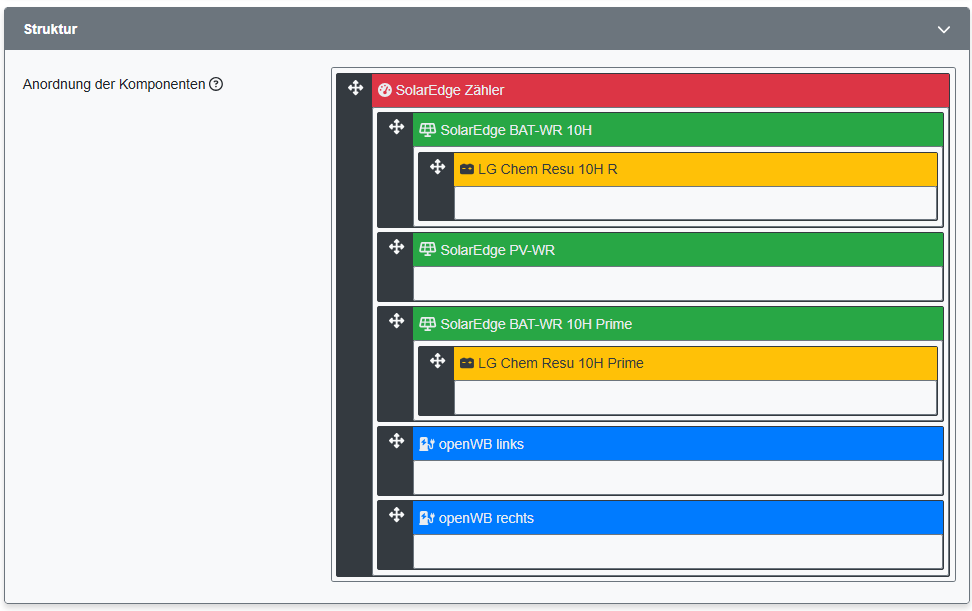The width and height of the screenshot is (972, 611).
Task: Click the move handle of LG Chem Resu 10H R
Action: [x=437, y=167]
